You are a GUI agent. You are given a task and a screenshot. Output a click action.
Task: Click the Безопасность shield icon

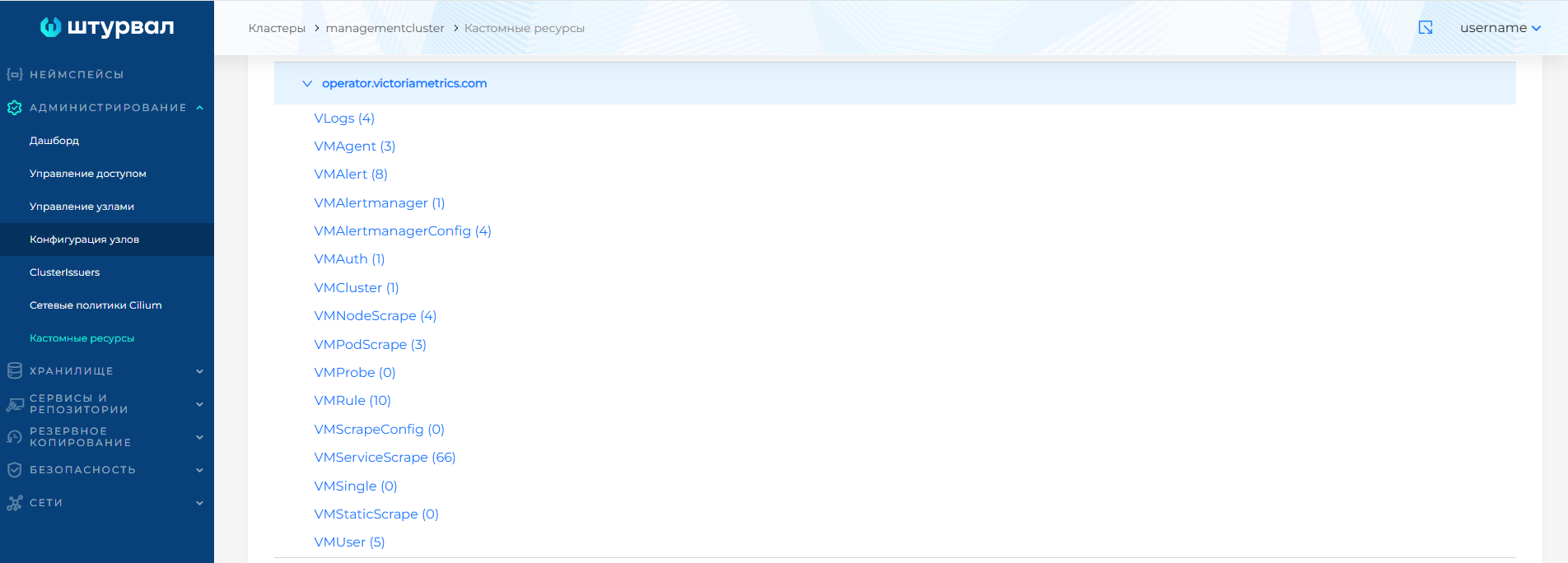(x=14, y=470)
